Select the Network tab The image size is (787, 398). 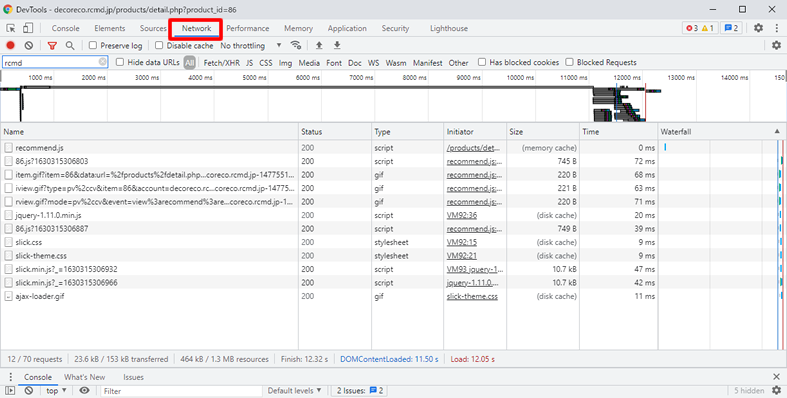(196, 28)
